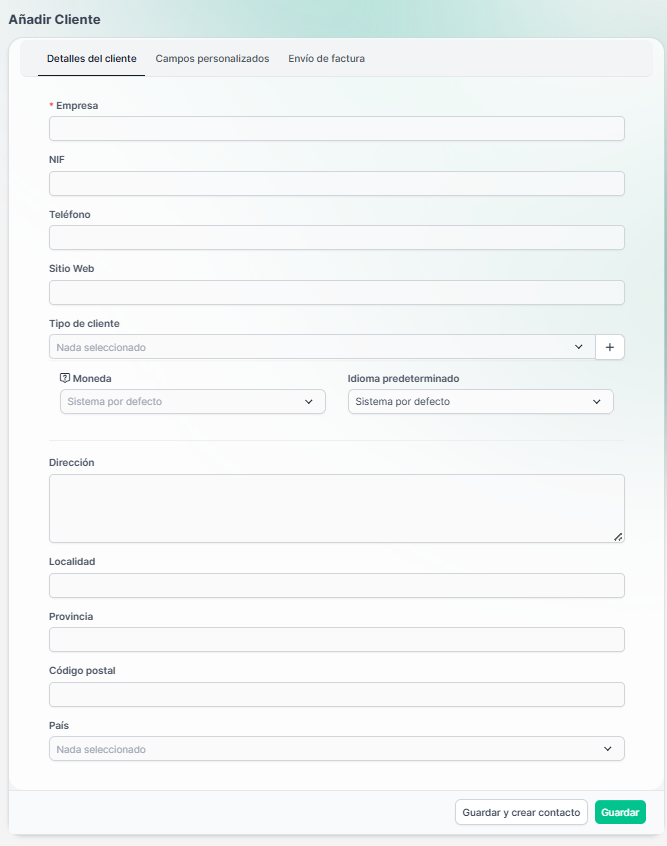Grab the resize handle of Dirección textarea
This screenshot has width=667, height=846.
click(618, 537)
